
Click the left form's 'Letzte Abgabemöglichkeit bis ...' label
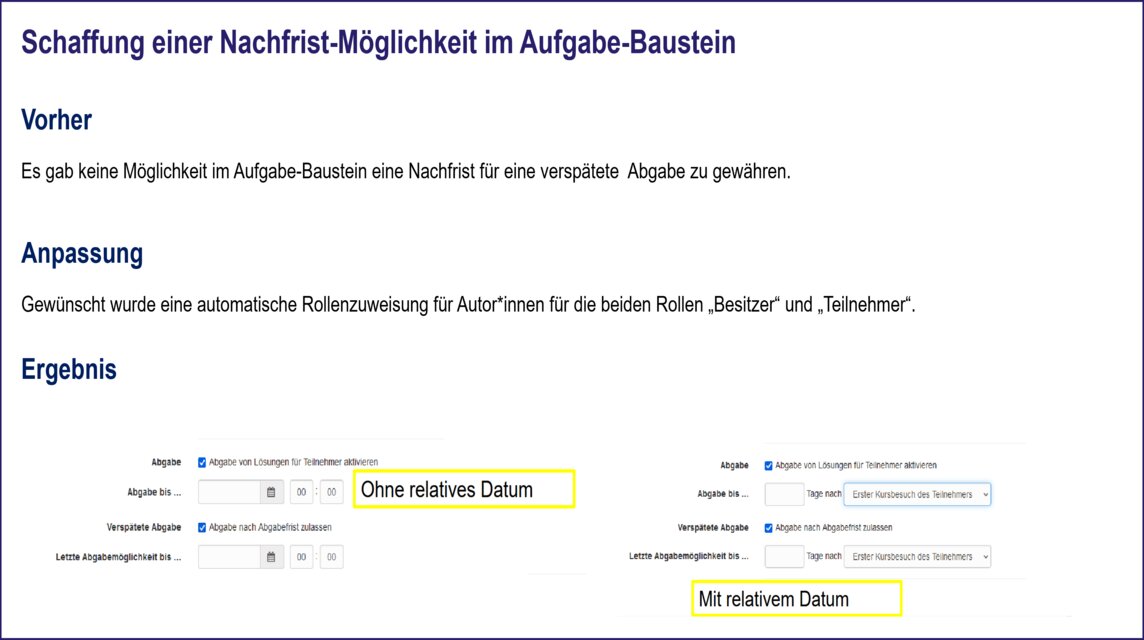tap(118, 558)
